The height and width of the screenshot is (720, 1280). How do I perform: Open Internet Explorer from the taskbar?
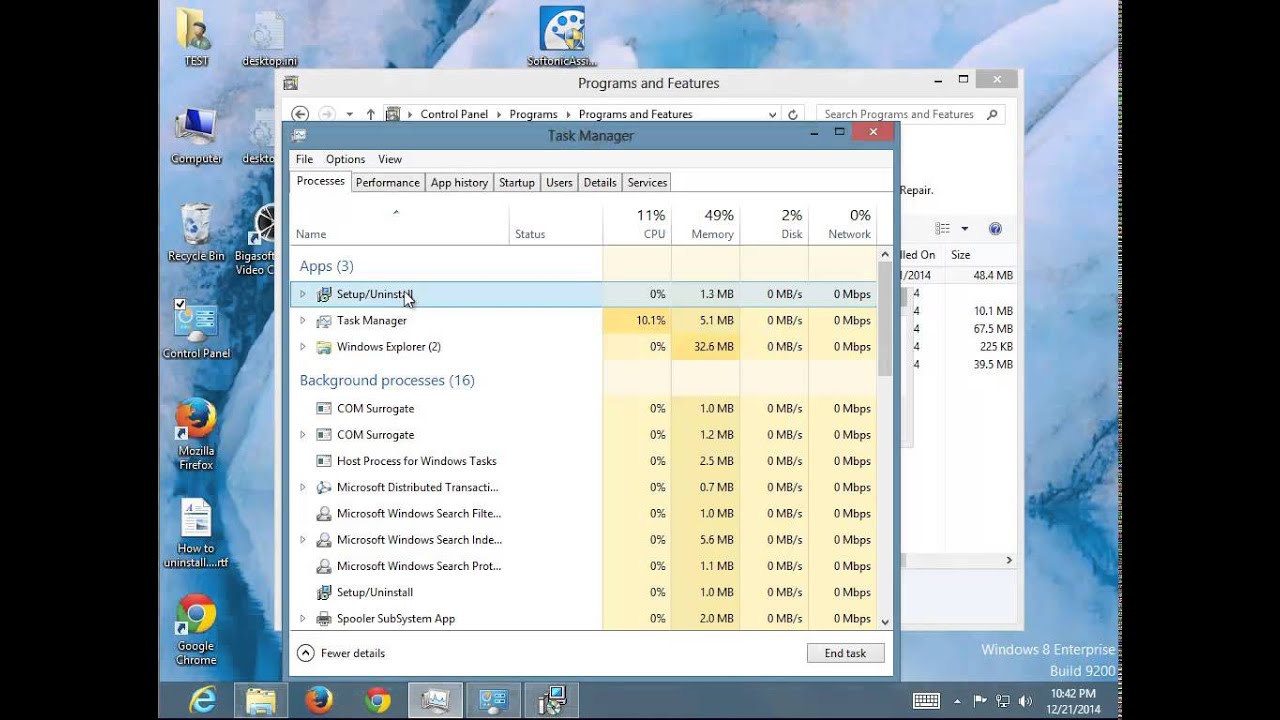pos(203,701)
